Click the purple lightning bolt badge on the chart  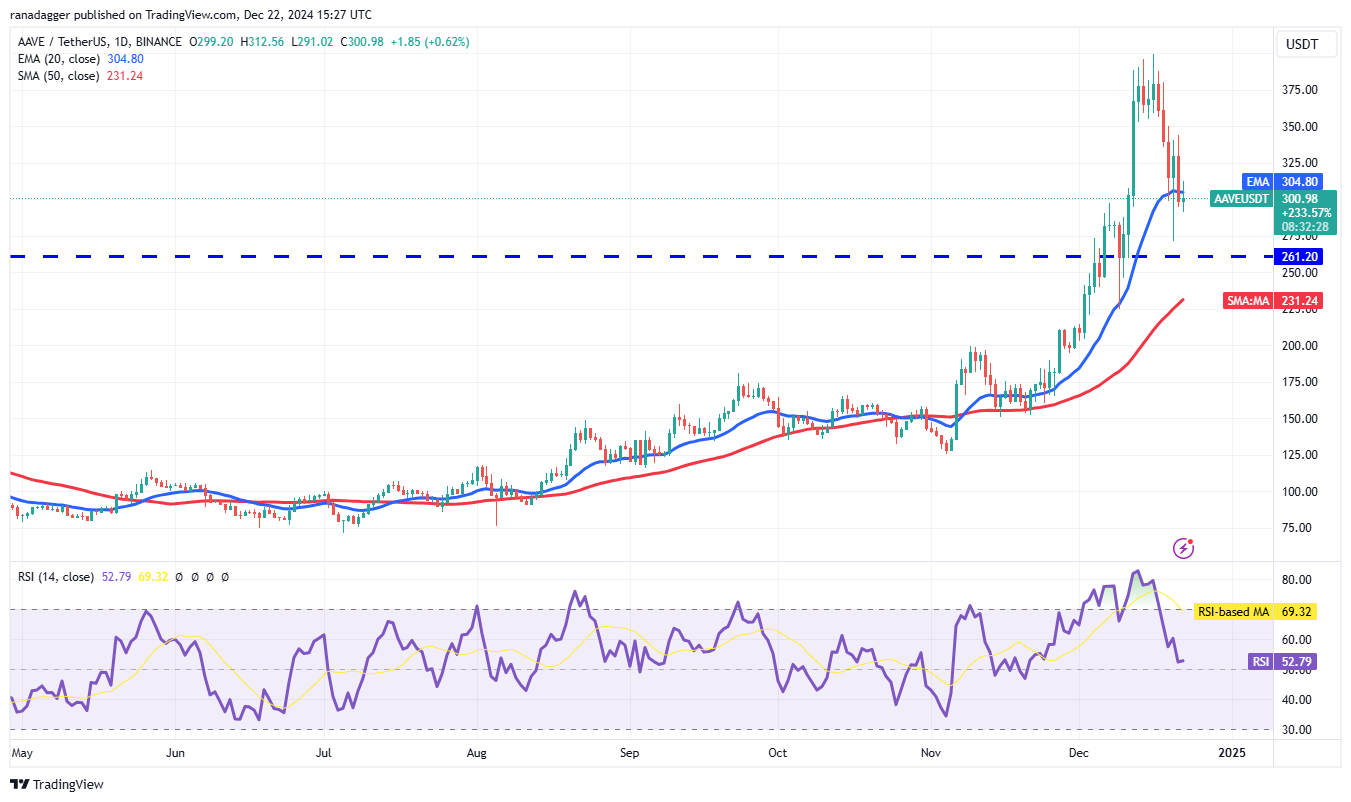pos(1184,548)
